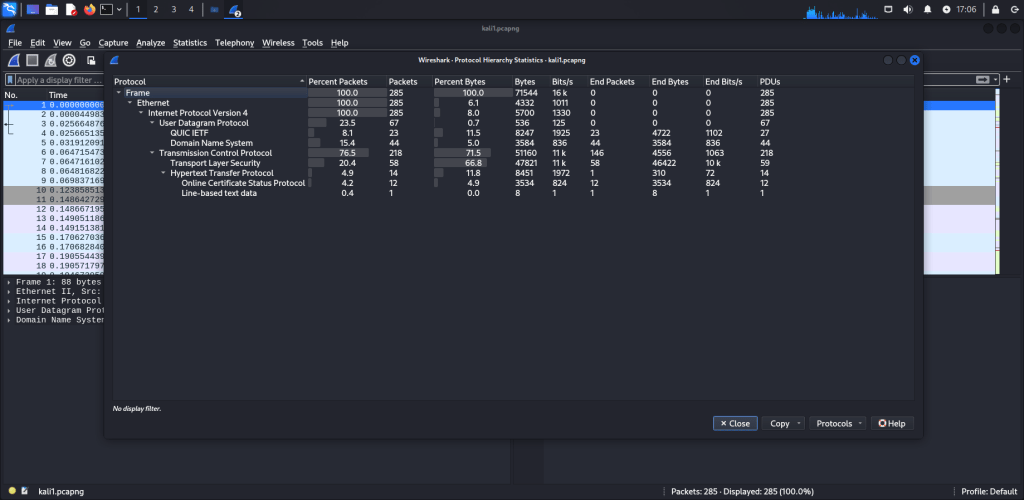Switch to workspace 3
This screenshot has width=1024, height=500.
click(173, 10)
